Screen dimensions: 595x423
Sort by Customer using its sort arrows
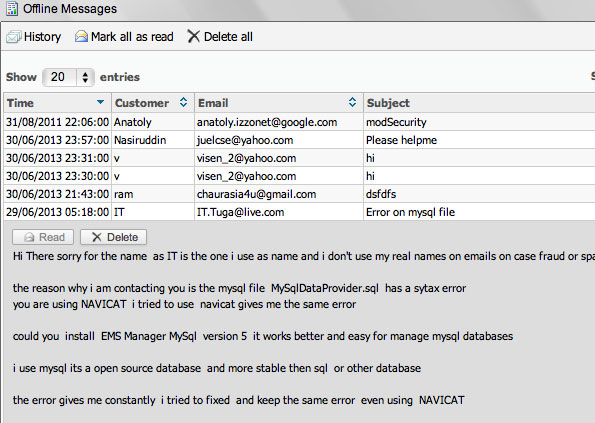[183, 102]
